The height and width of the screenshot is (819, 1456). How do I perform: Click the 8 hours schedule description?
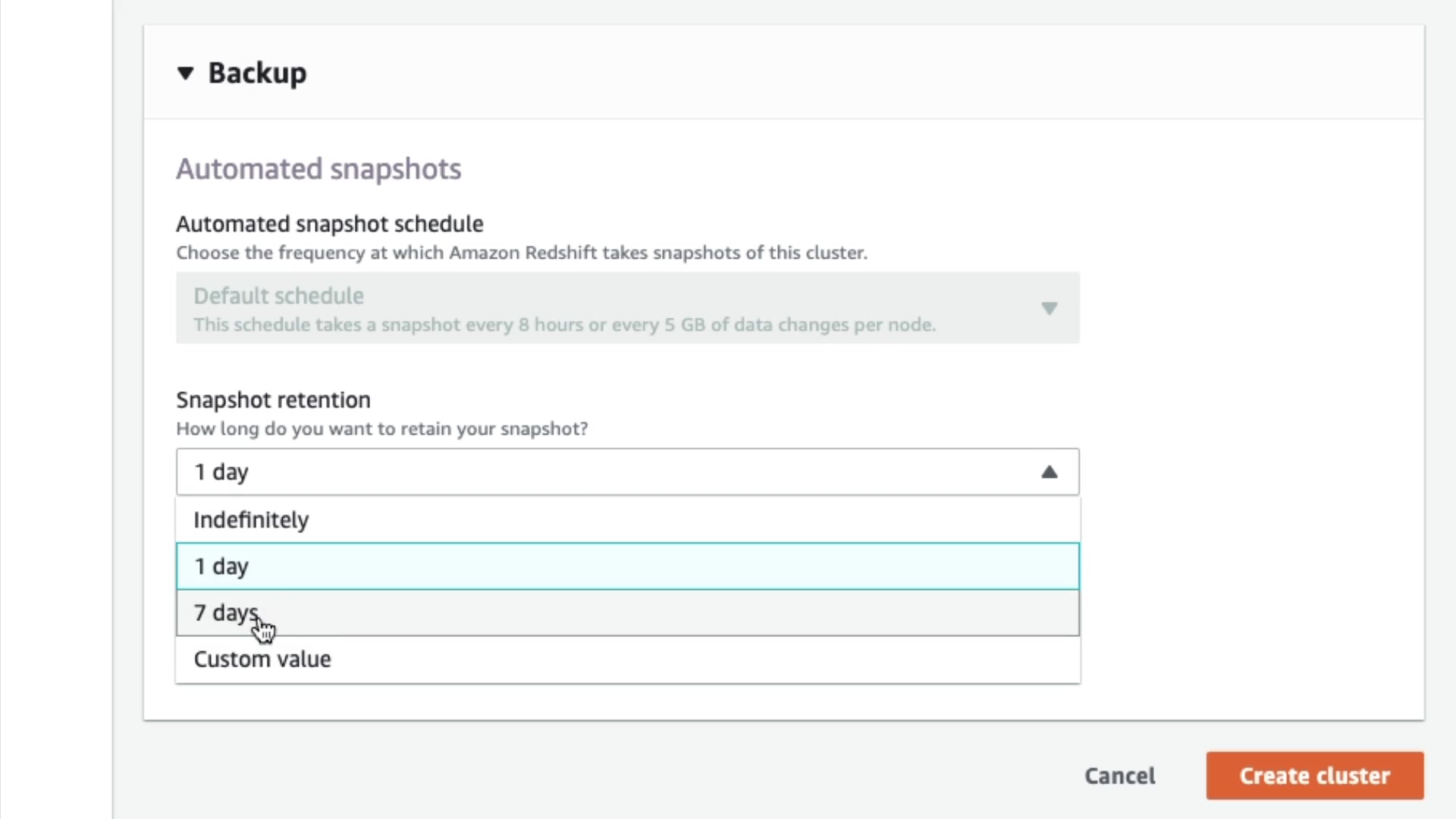coord(564,325)
